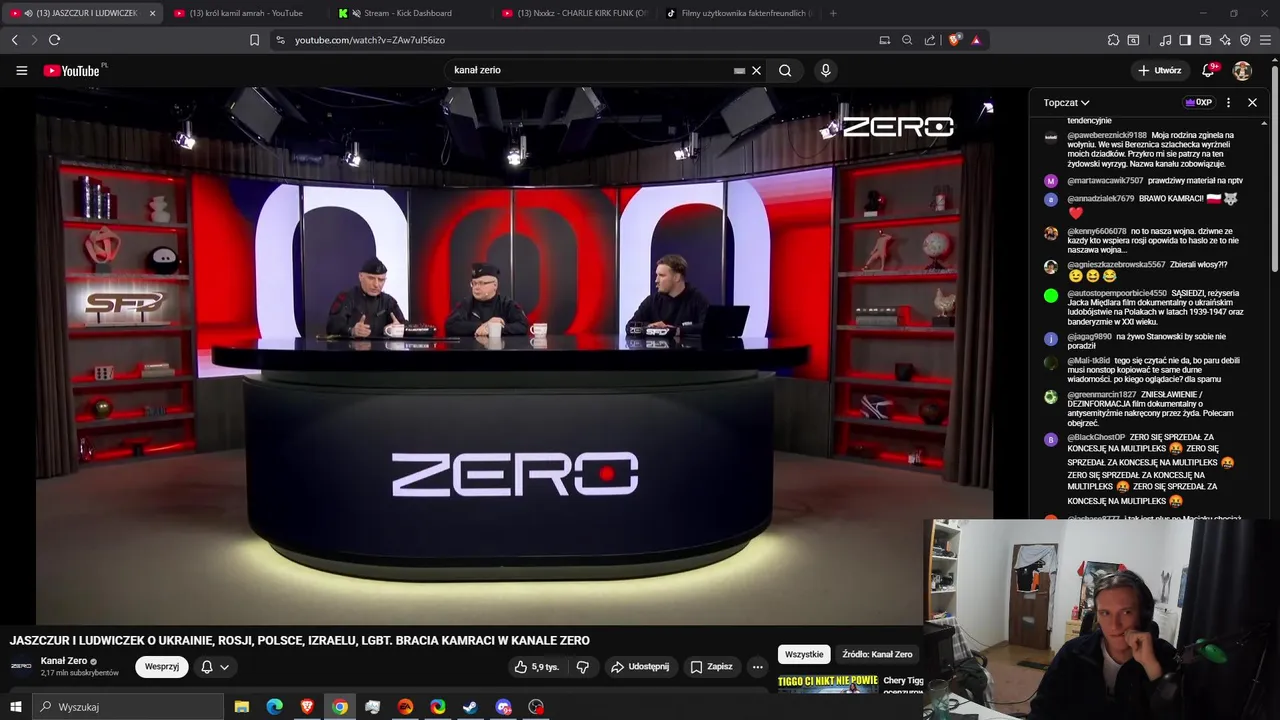The image size is (1280, 720).
Task: Click Kanał Zero channel avatar
Action: pos(21,666)
